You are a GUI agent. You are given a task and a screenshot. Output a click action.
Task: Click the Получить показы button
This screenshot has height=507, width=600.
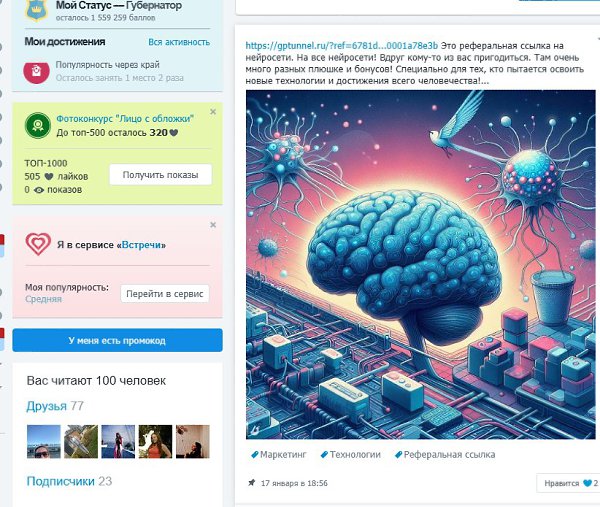160,175
